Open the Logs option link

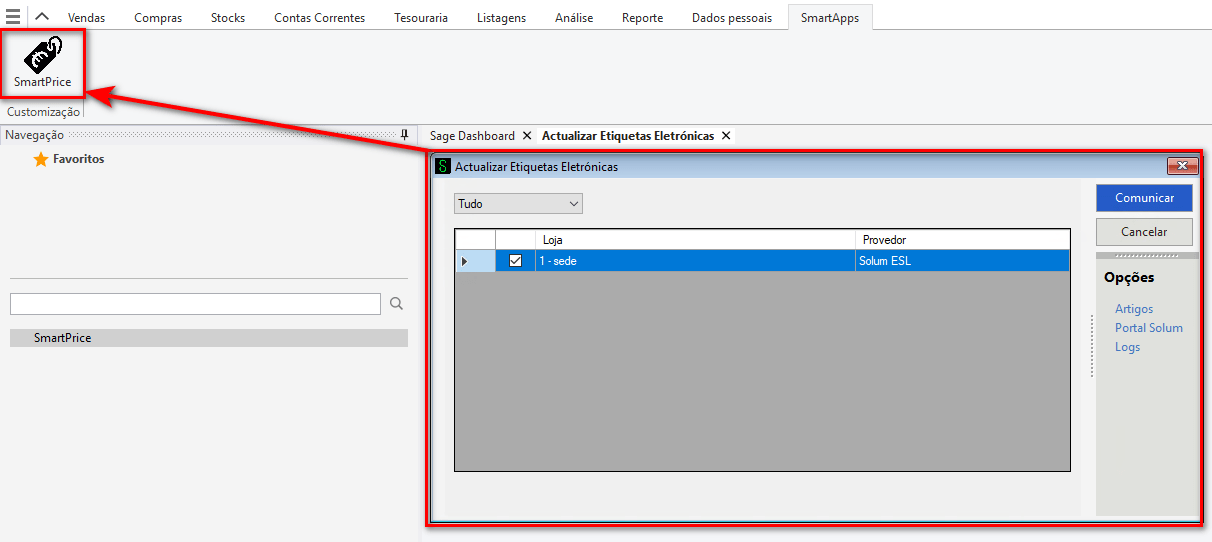[1127, 347]
